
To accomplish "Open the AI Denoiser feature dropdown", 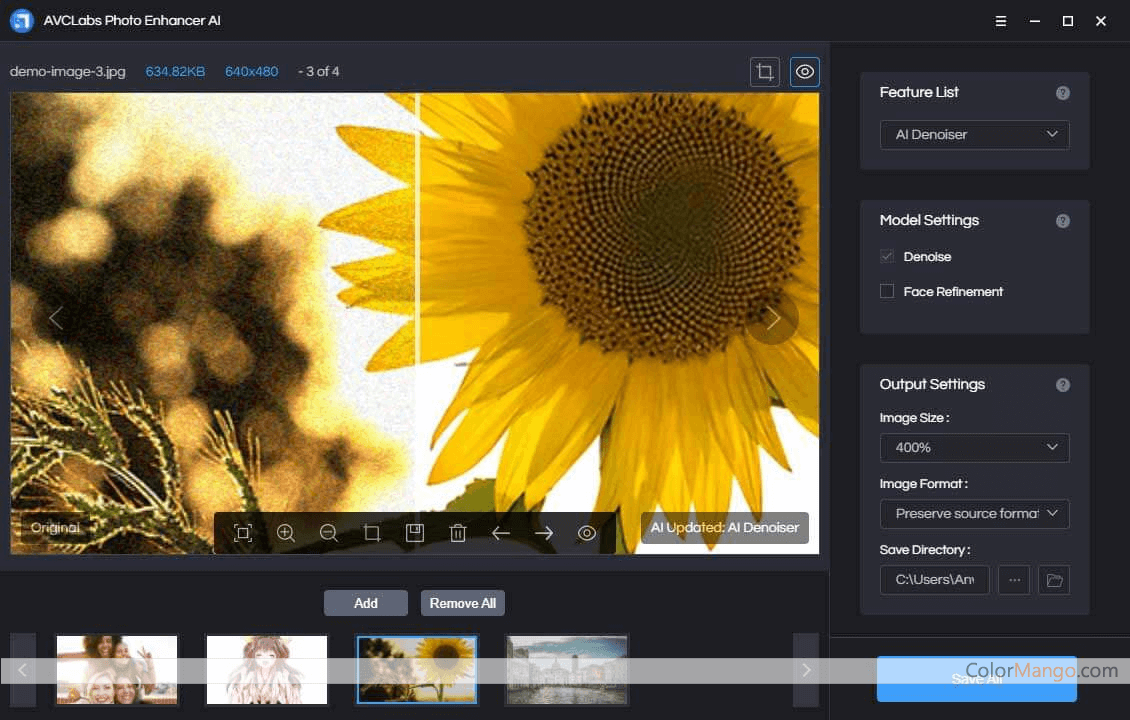I will (974, 135).
